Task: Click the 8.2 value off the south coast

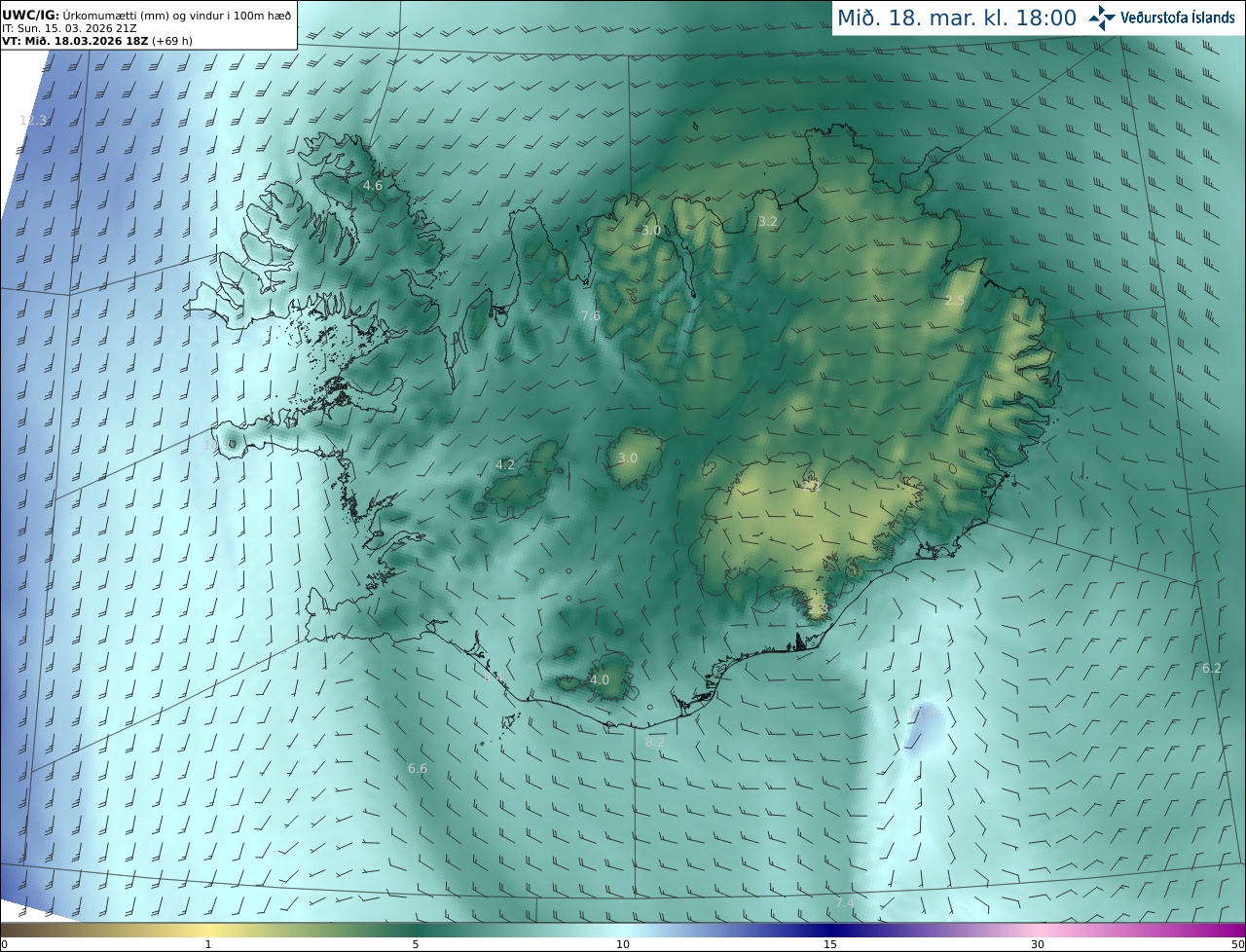Action: click(655, 742)
